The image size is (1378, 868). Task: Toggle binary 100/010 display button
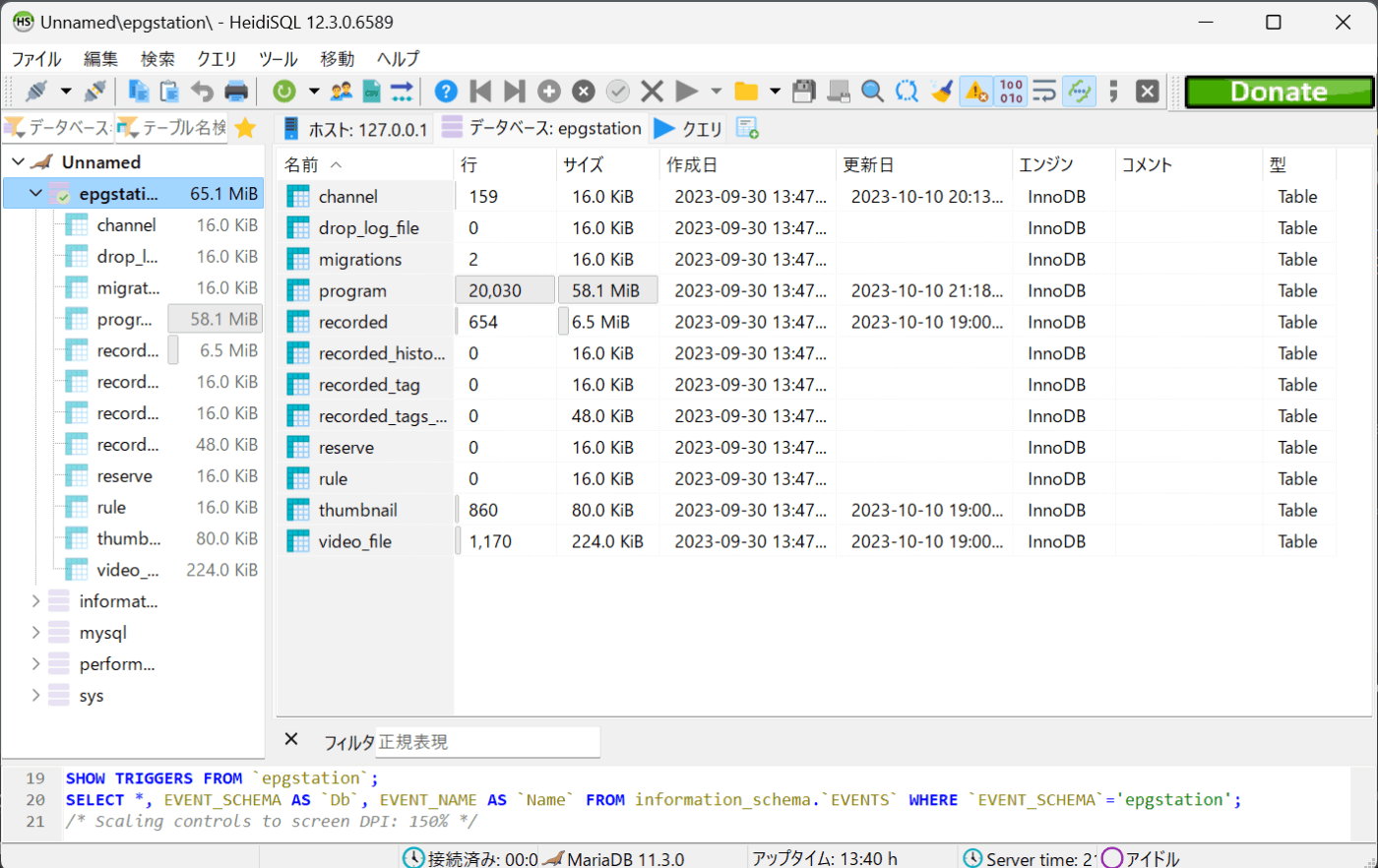1011,92
